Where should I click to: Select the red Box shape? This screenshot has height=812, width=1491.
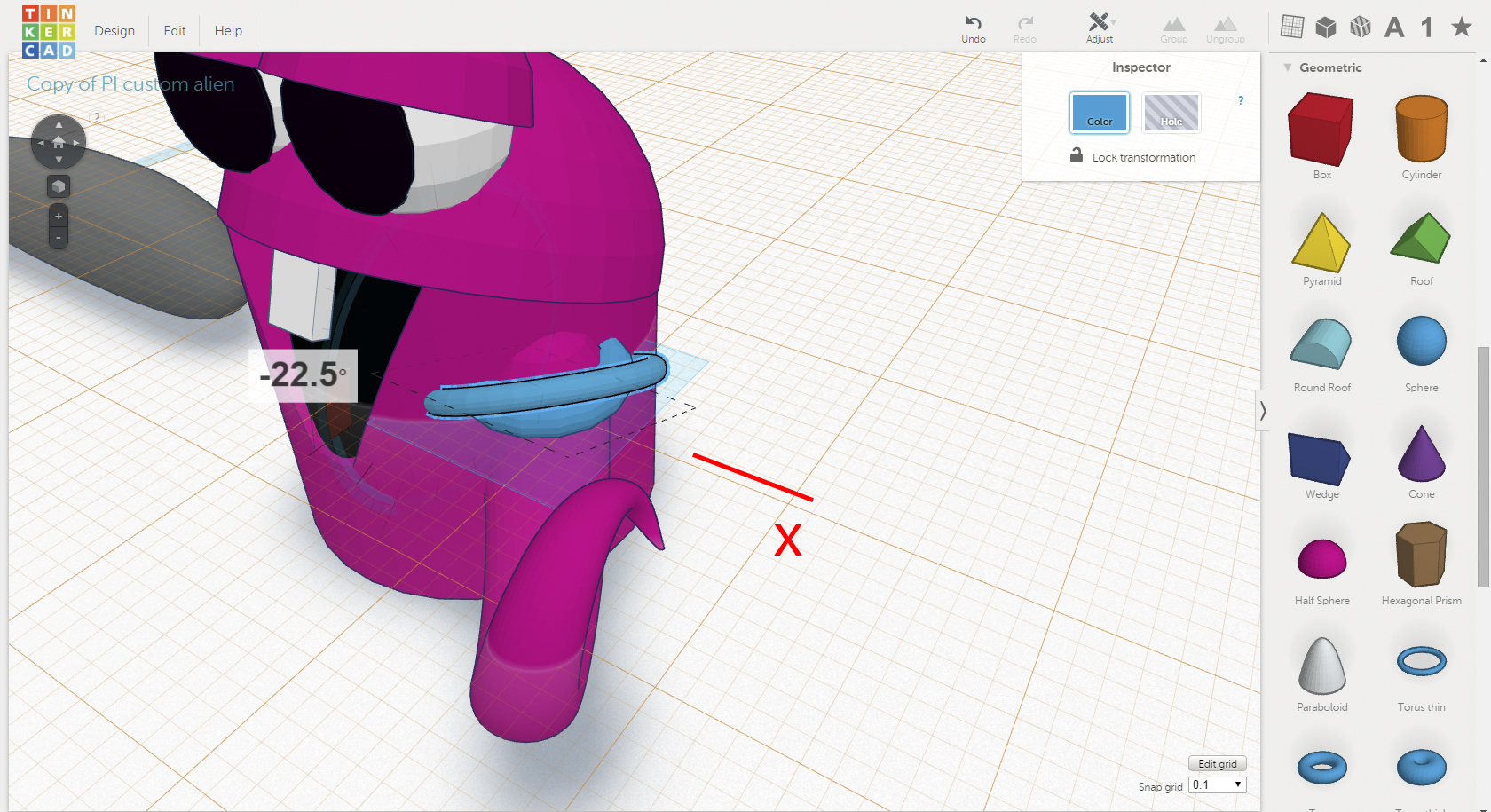1321,130
